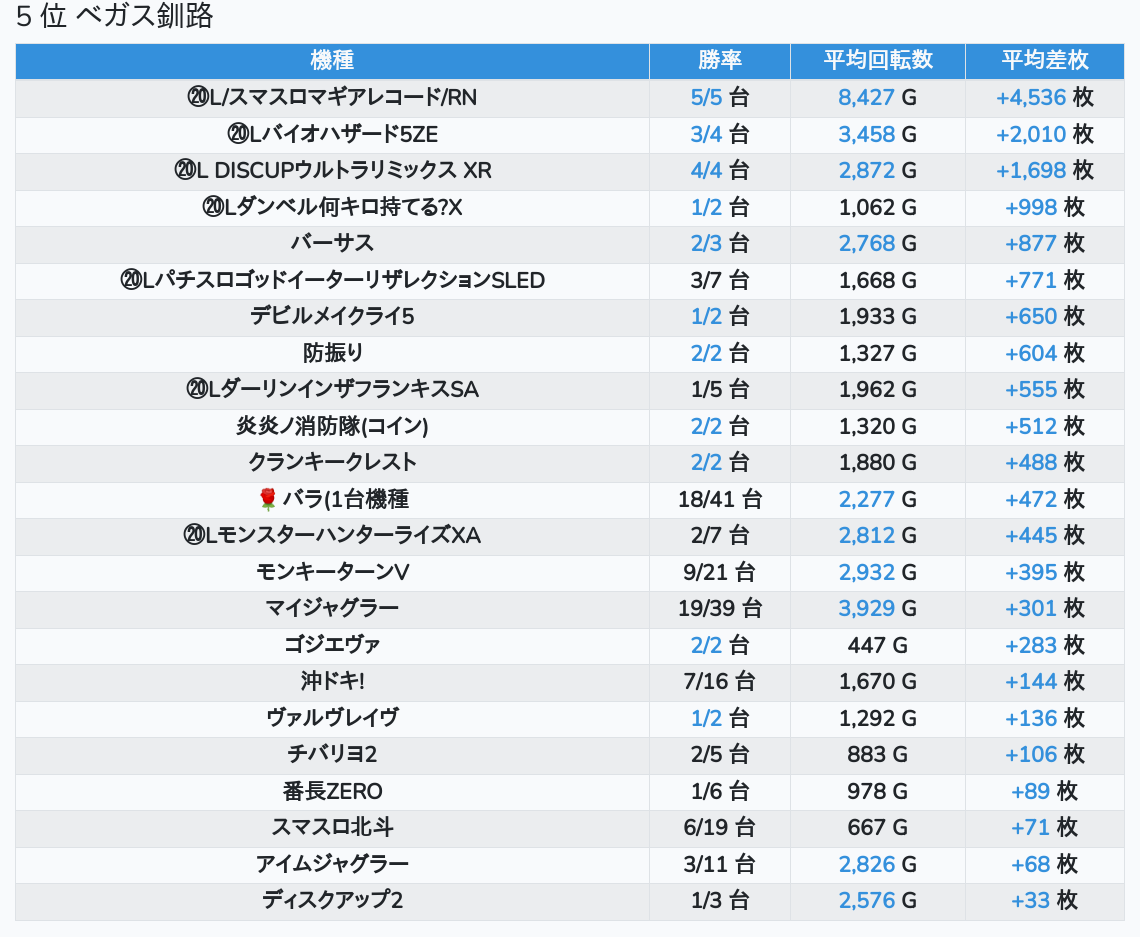Viewport: 1140px width, 937px height.
Task: Click the ⑳ badge before L/スマスロマギアレコード/RN
Action: [197, 97]
